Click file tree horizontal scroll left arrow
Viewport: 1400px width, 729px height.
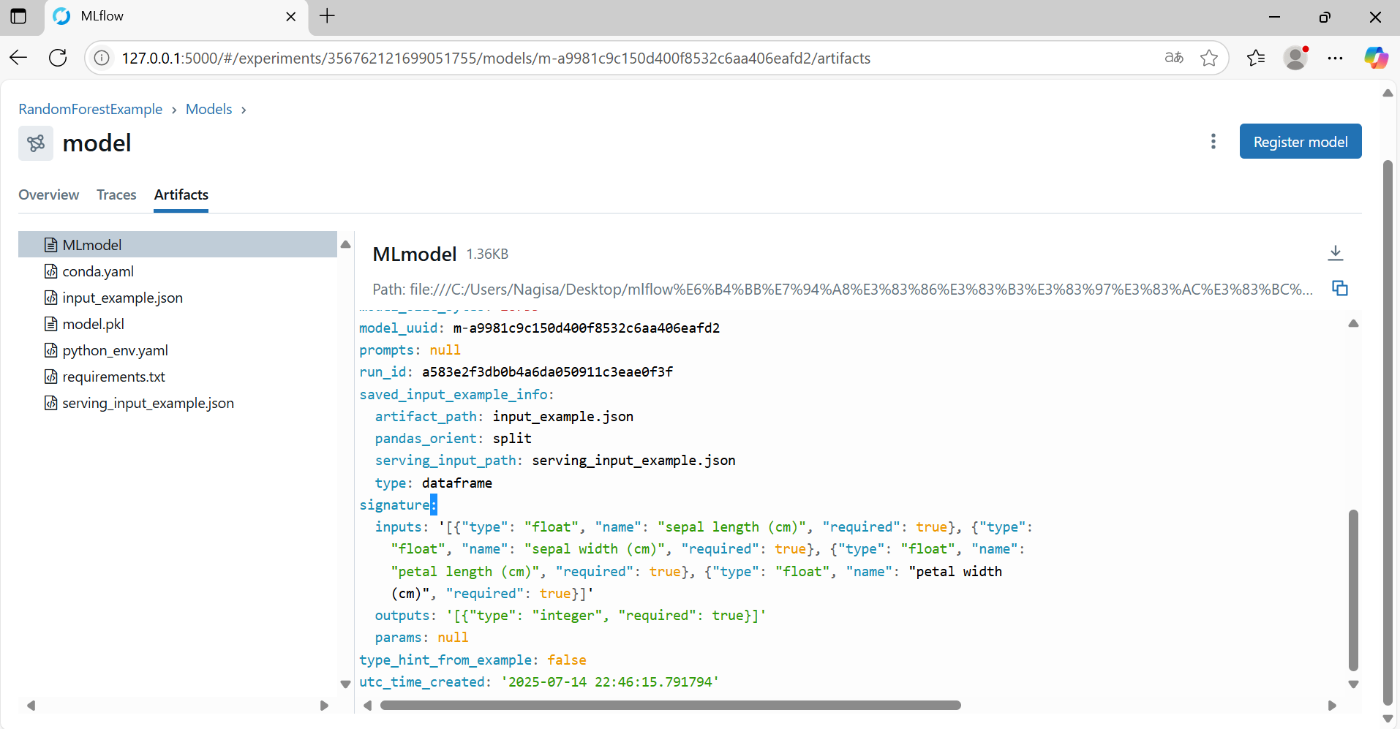click(31, 705)
